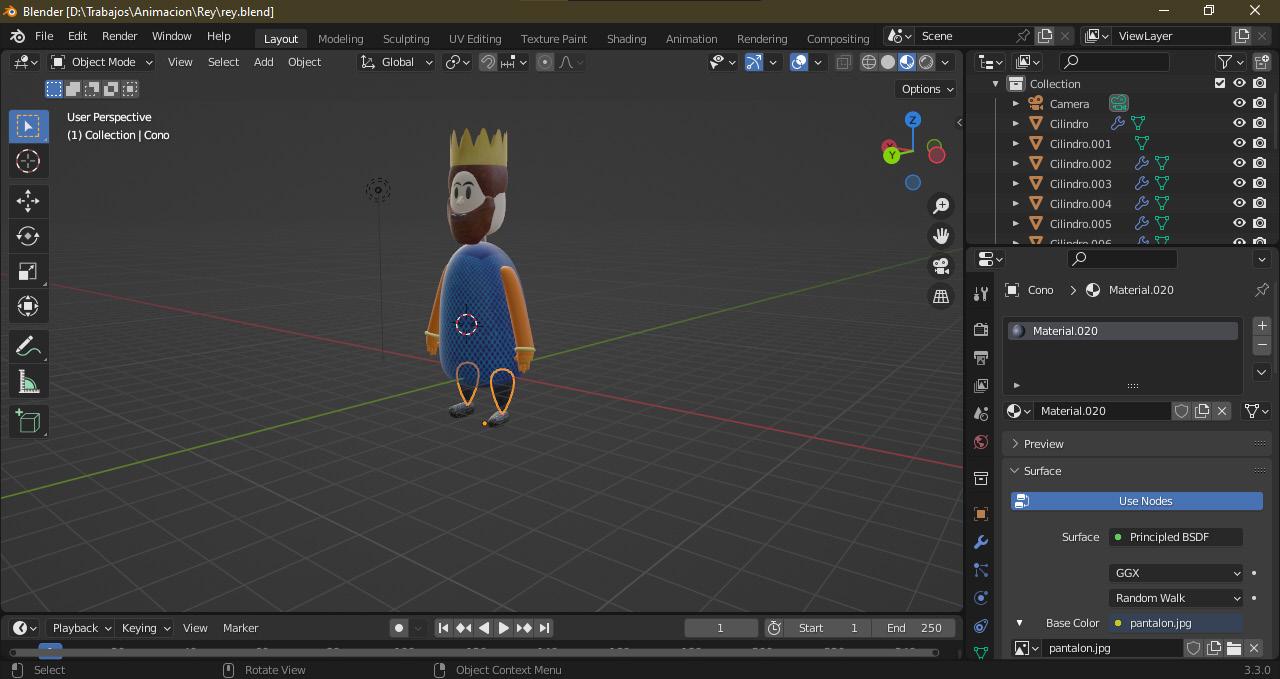The width and height of the screenshot is (1280, 679).
Task: Disable Camera in renders
Action: click(x=1259, y=104)
